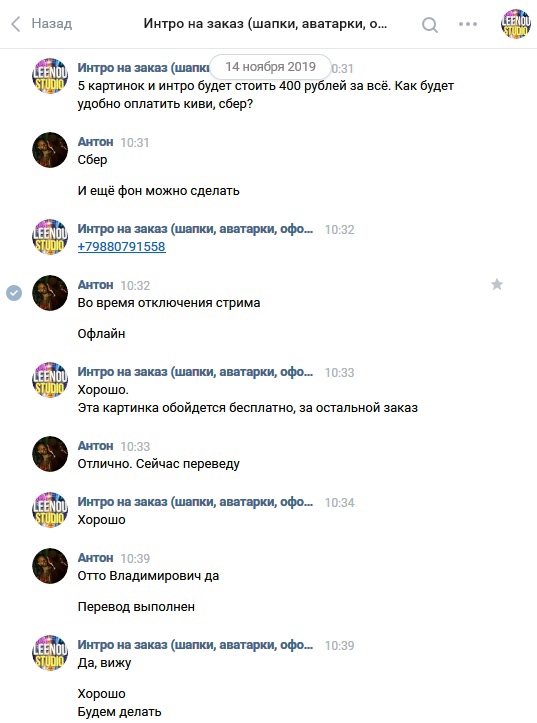Click the back chevron arrow icon

click(16, 24)
